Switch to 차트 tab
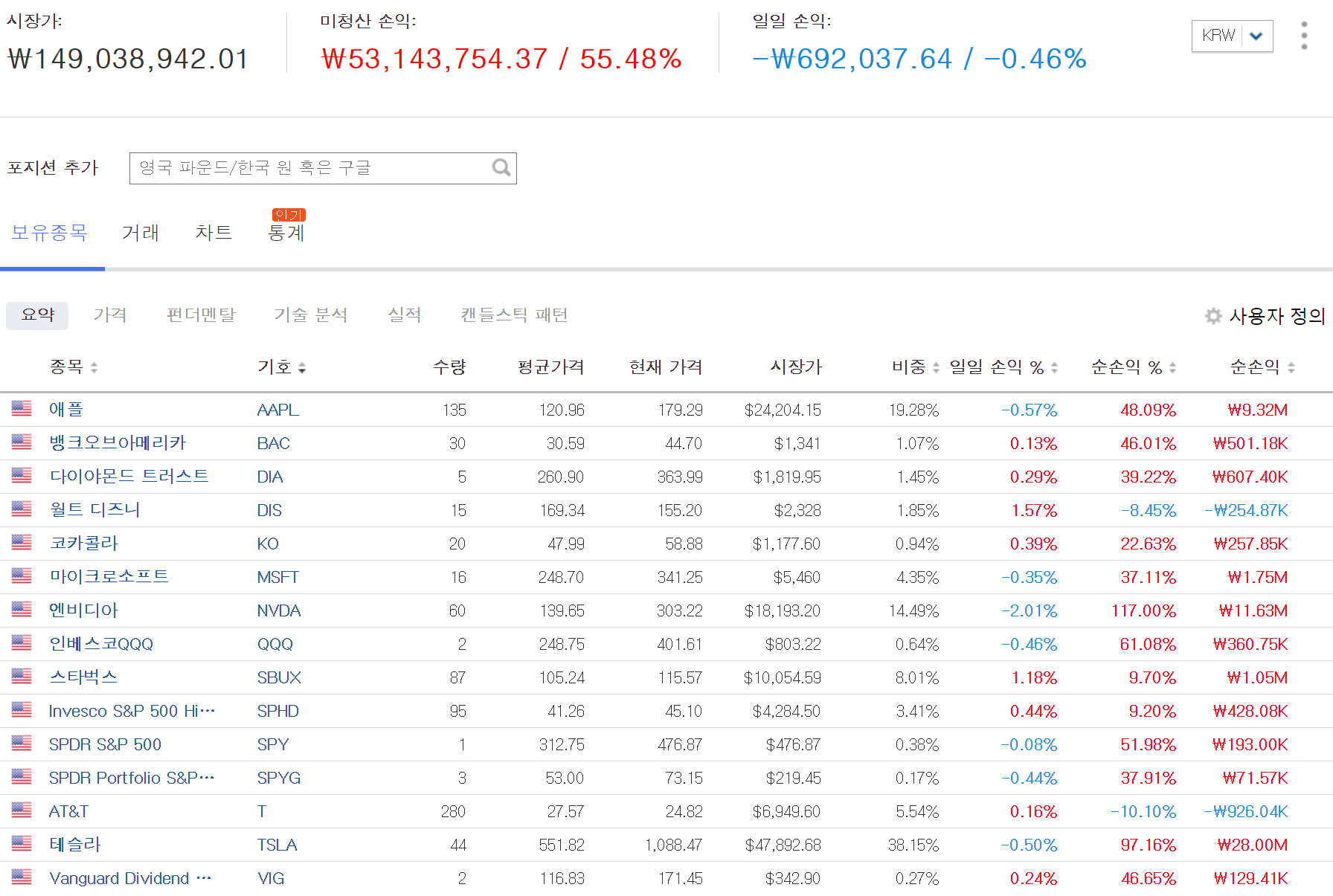 213,233
